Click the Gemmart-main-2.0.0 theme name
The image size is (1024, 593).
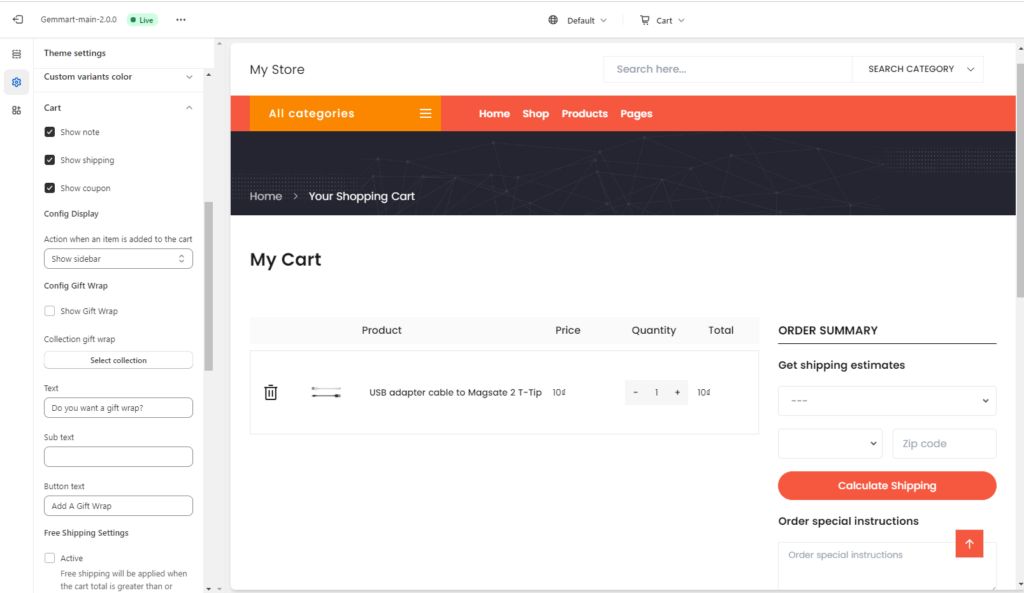78,20
